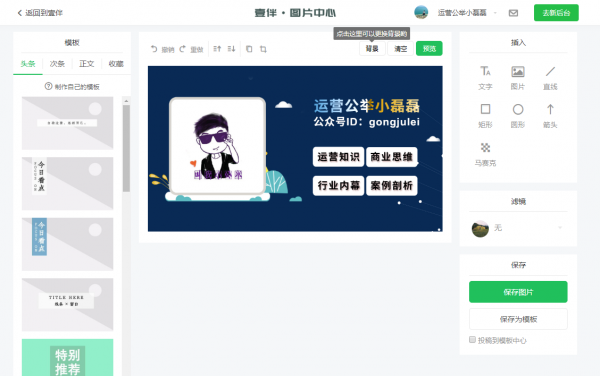The image size is (600, 376).
Task: Switch to the 次条 template tab
Action: point(57,63)
